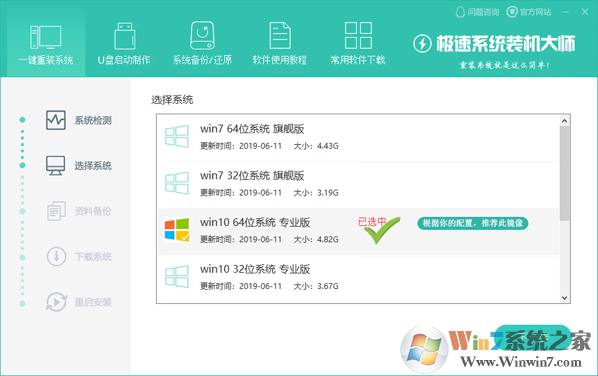Click the 极速系统装机大师 title text
Screen dimensions: 598x376
[x=506, y=43]
